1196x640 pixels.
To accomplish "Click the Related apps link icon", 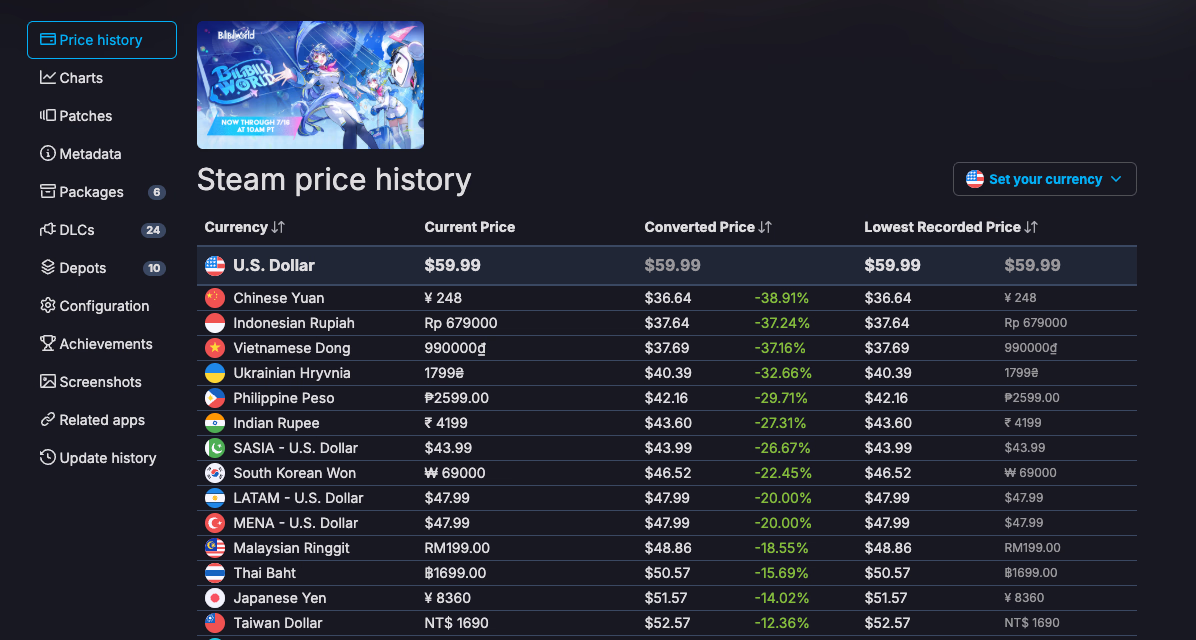I will (47, 420).
